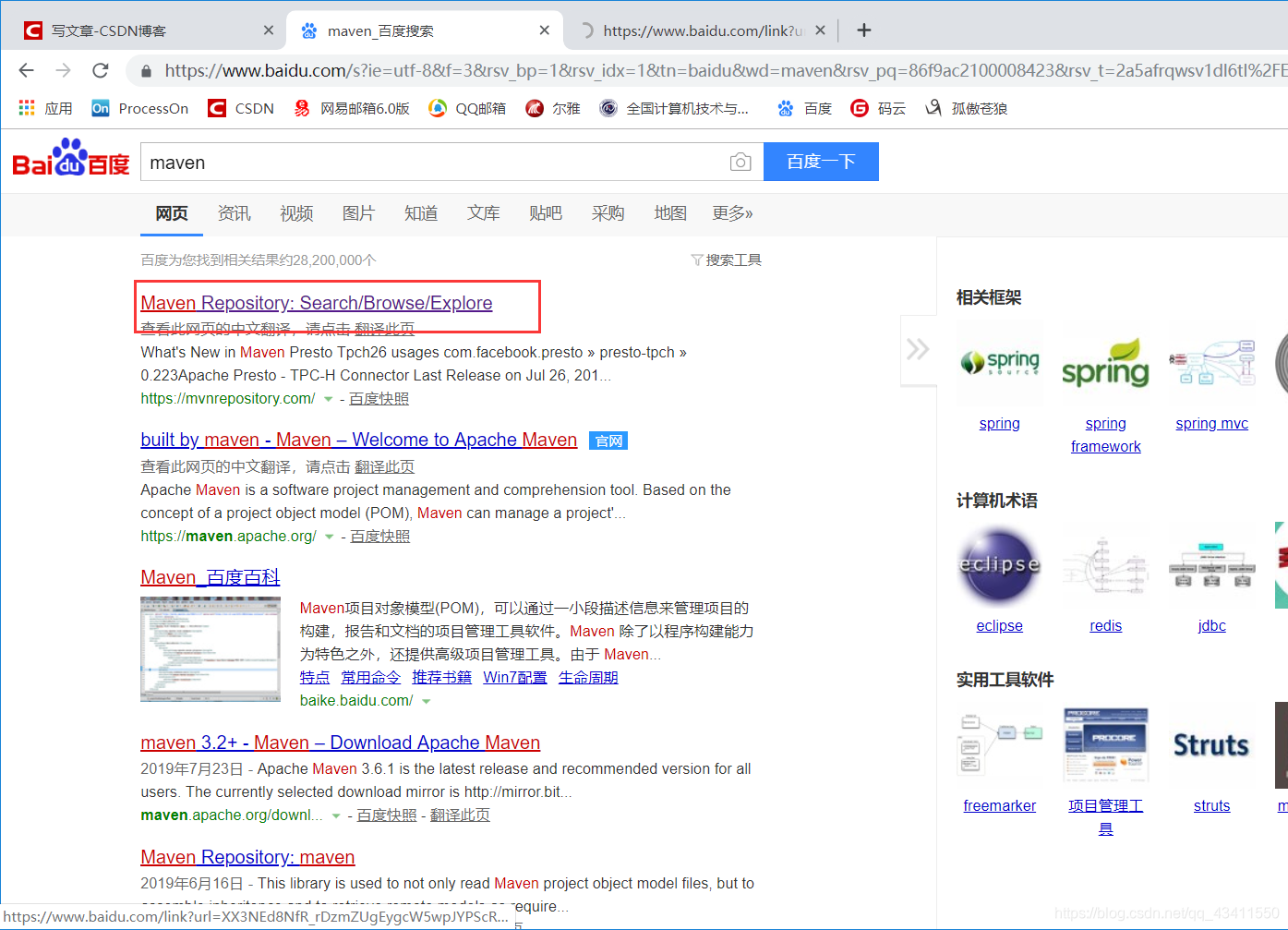Select the 文库 search category
The image size is (1288, 930).
click(483, 213)
